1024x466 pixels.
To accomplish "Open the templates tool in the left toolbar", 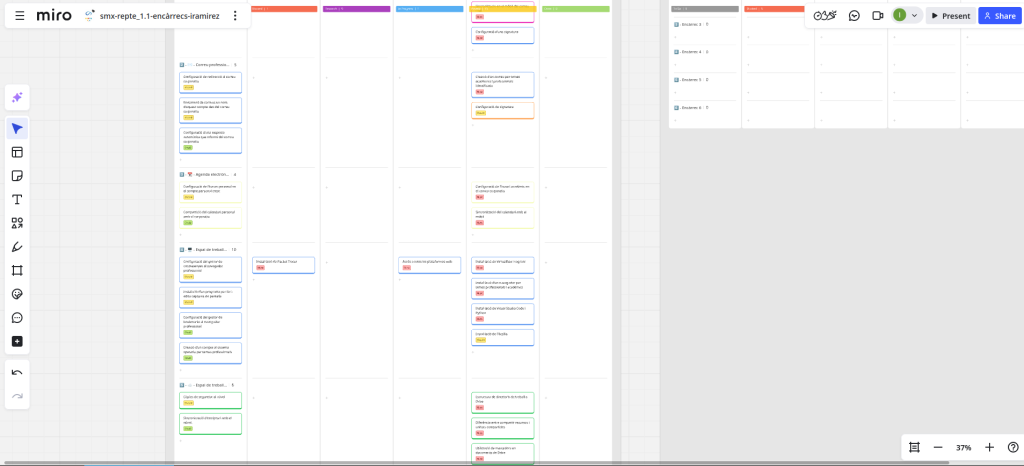I will click(17, 152).
